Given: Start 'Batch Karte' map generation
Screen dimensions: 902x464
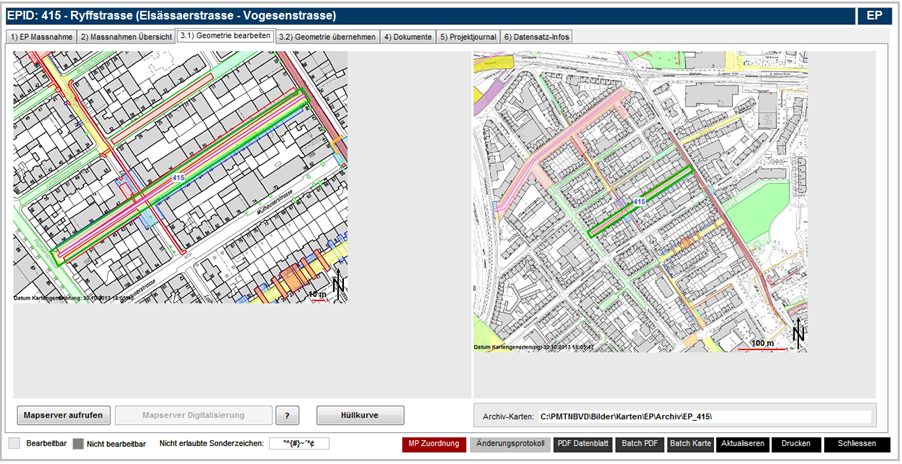Looking at the screenshot, I should click(689, 443).
